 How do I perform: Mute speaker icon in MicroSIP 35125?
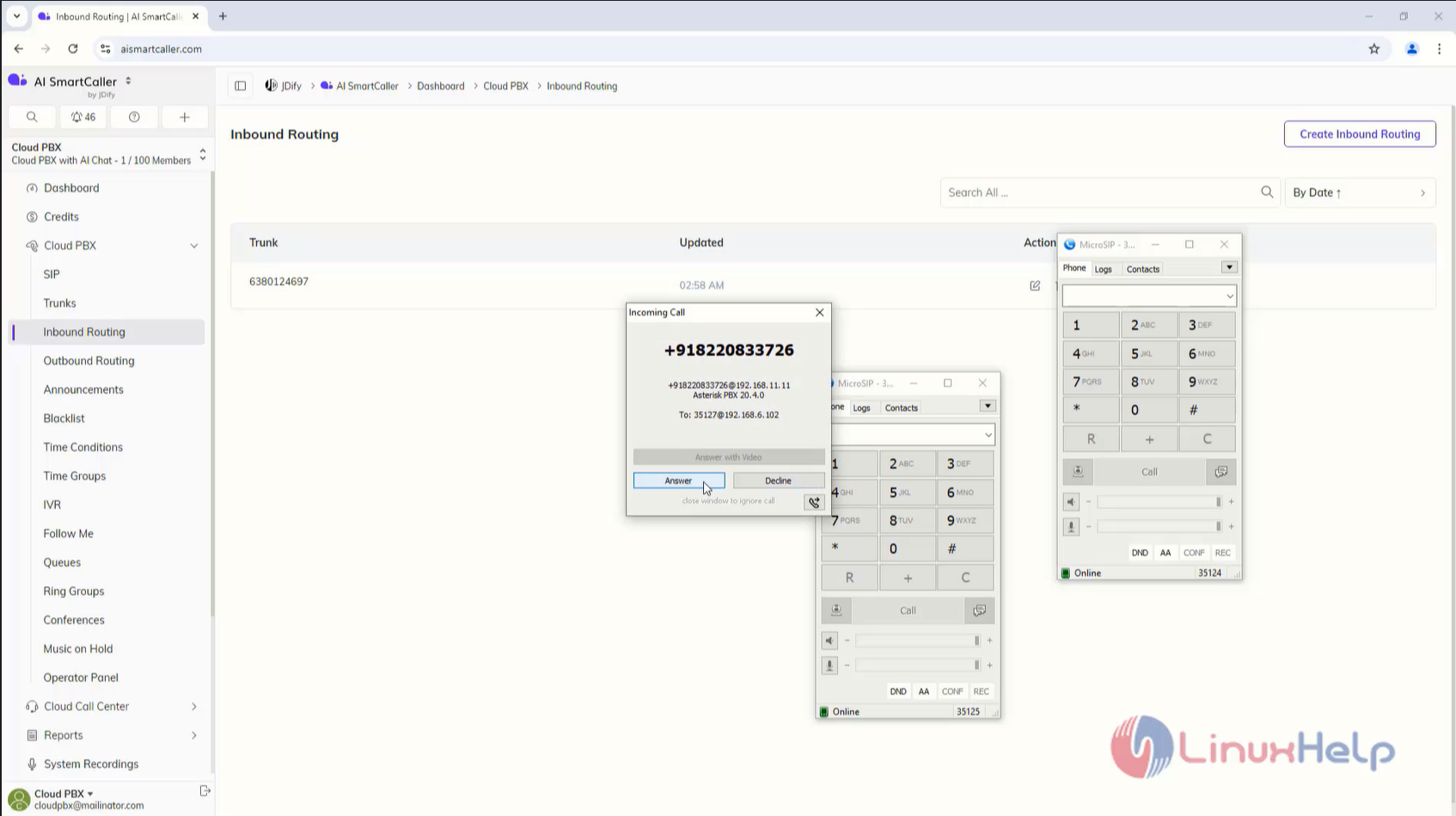click(829, 641)
